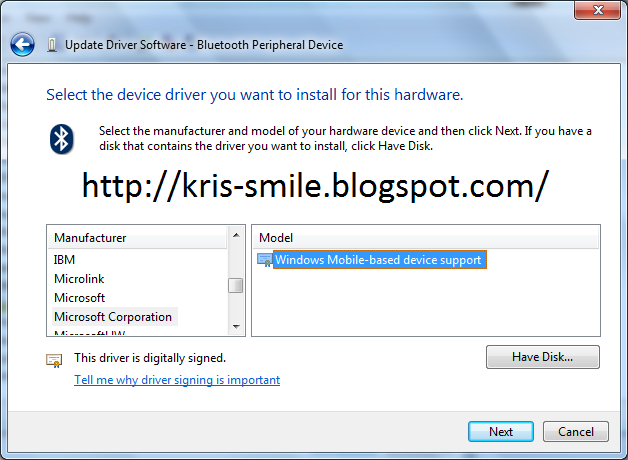
Task: Select Microlink manufacturer
Action: (79, 279)
